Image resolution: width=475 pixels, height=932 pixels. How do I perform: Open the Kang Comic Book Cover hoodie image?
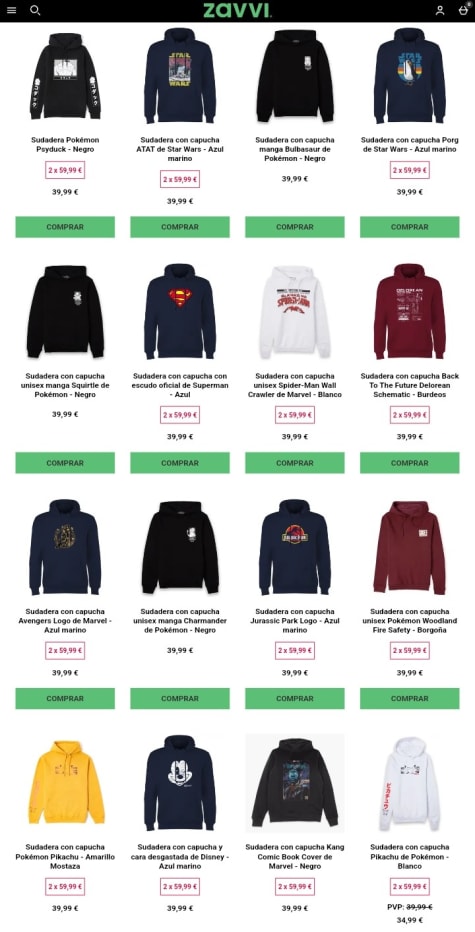294,782
